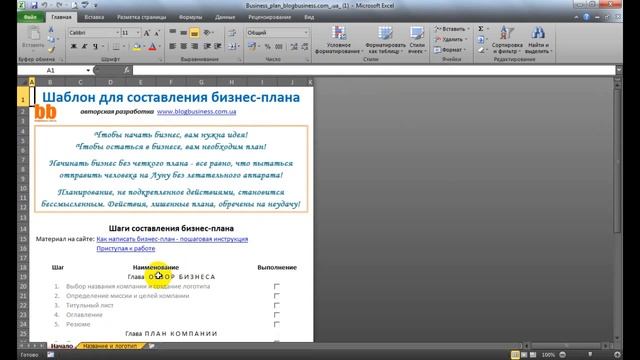Open Conditional Formatting (Условное форматирование)
640x360 pixels.
click(x=339, y=40)
